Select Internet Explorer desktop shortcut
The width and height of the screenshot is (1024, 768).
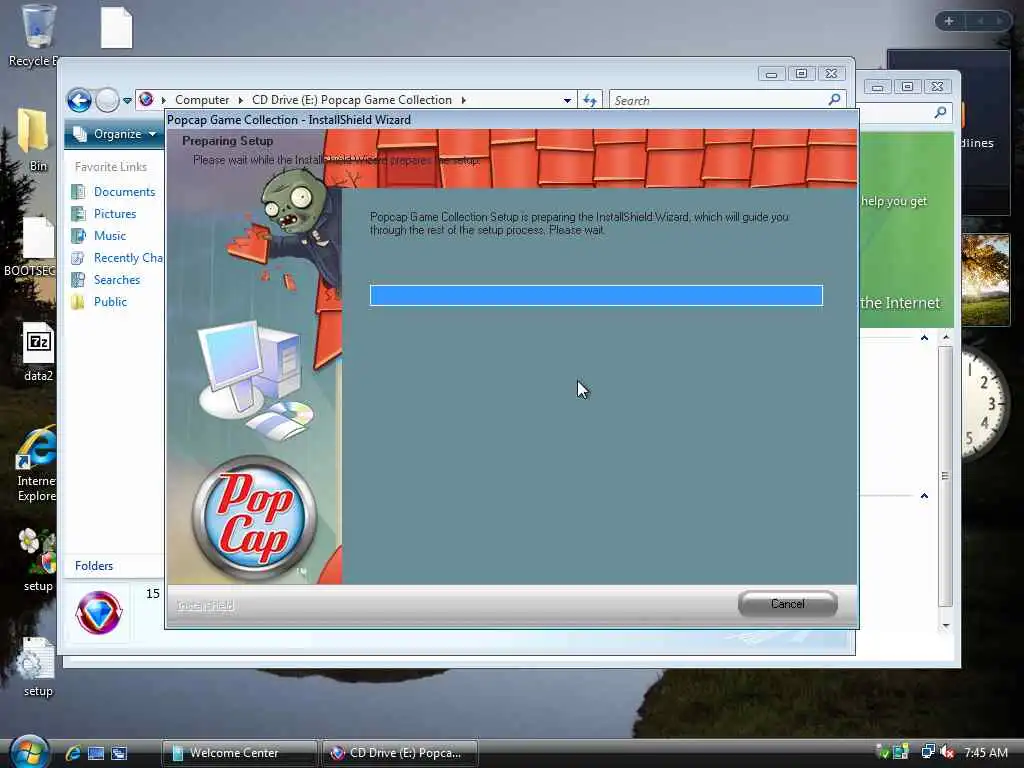[37, 464]
